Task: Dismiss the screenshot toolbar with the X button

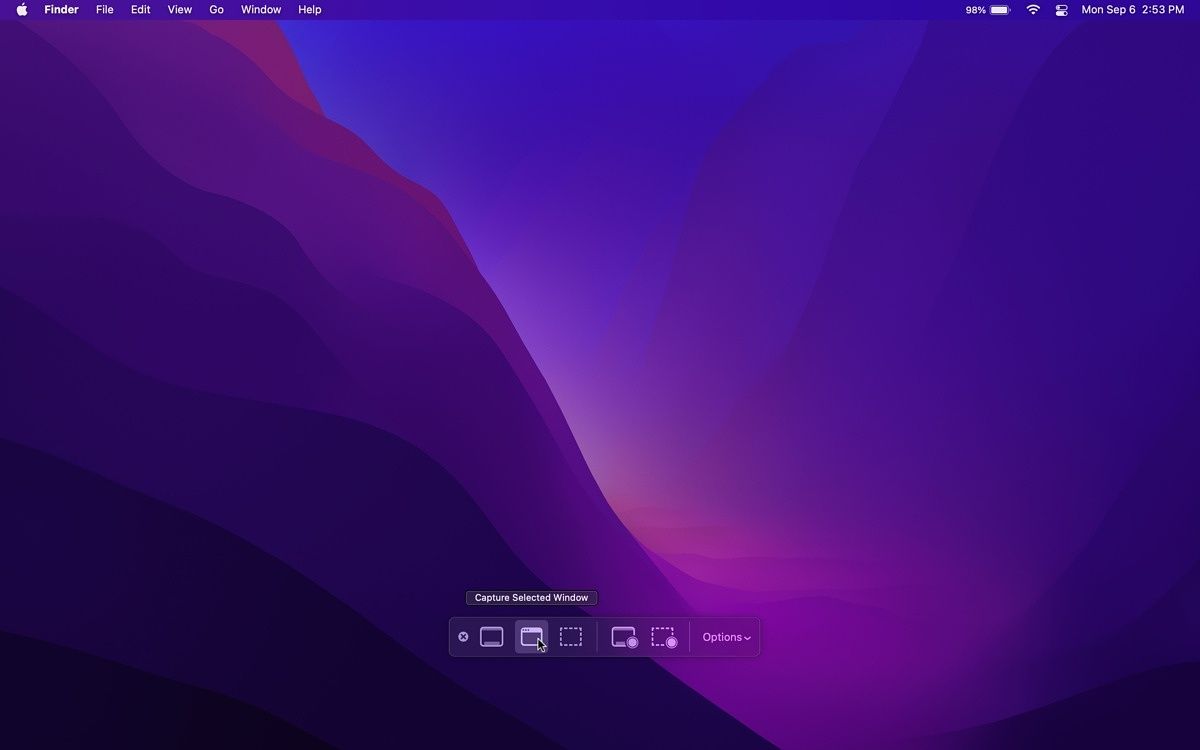Action: tap(463, 637)
